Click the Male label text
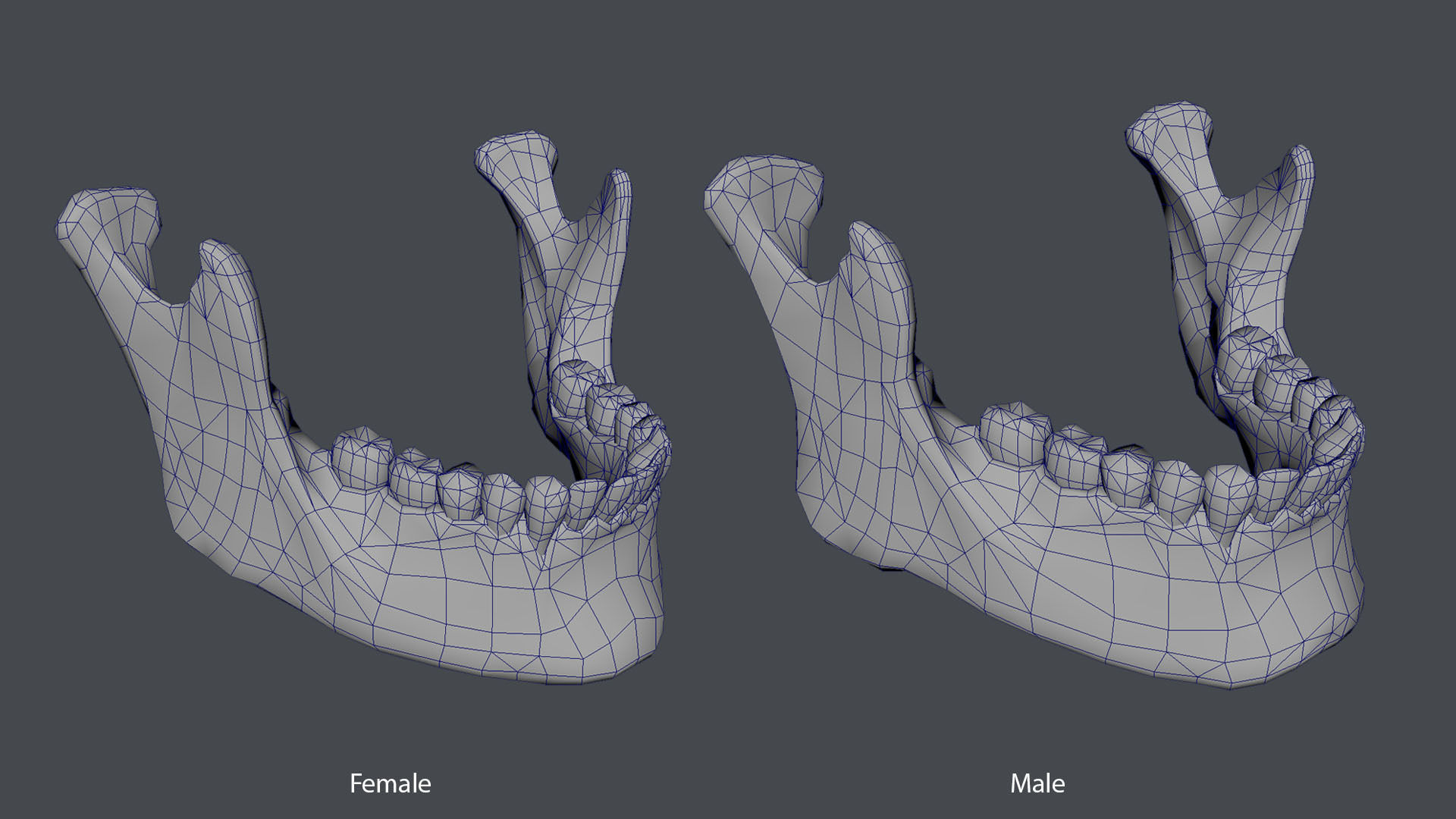 (x=1037, y=783)
